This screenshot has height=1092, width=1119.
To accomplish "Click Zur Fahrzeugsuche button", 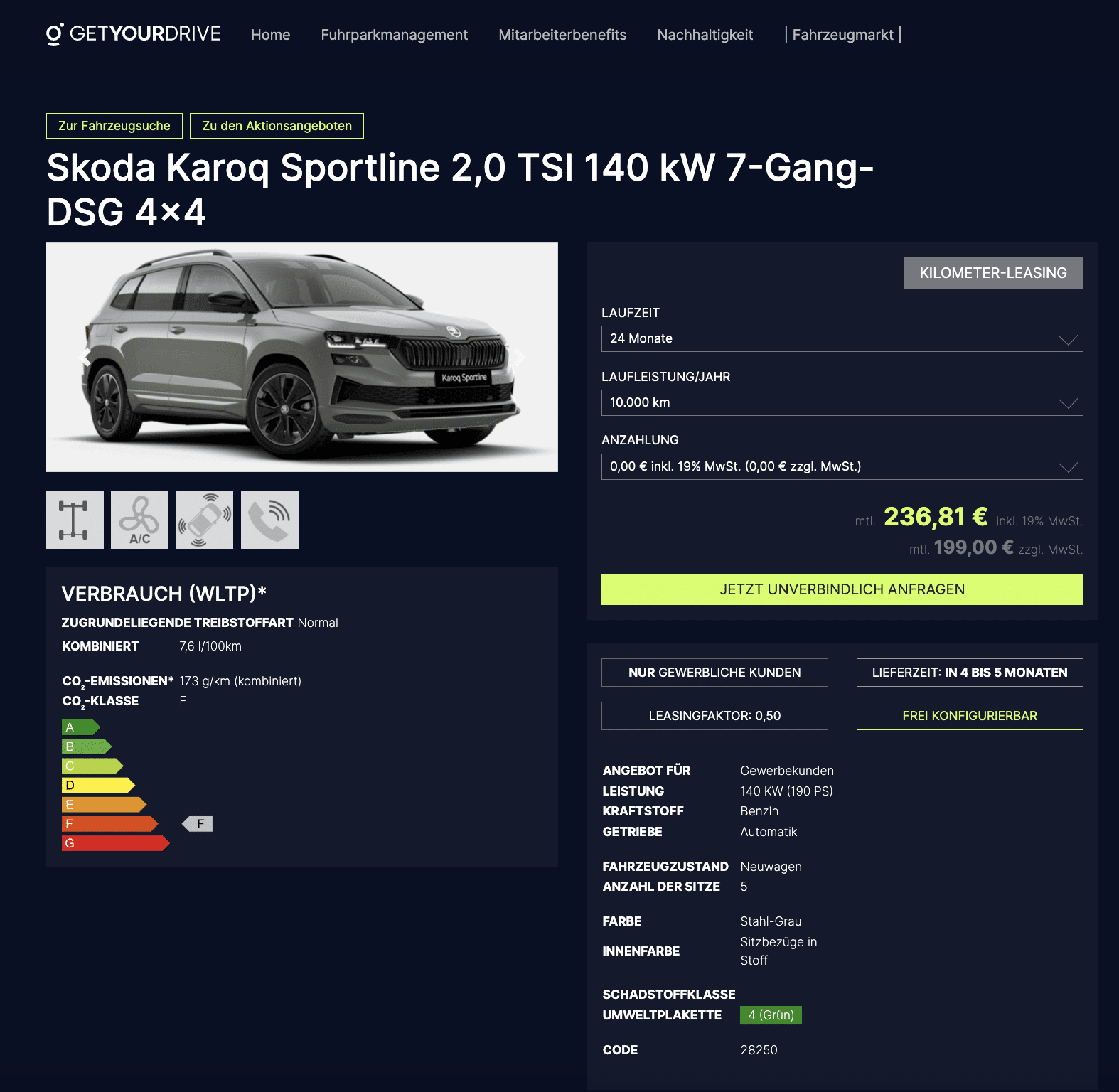I will tap(114, 126).
